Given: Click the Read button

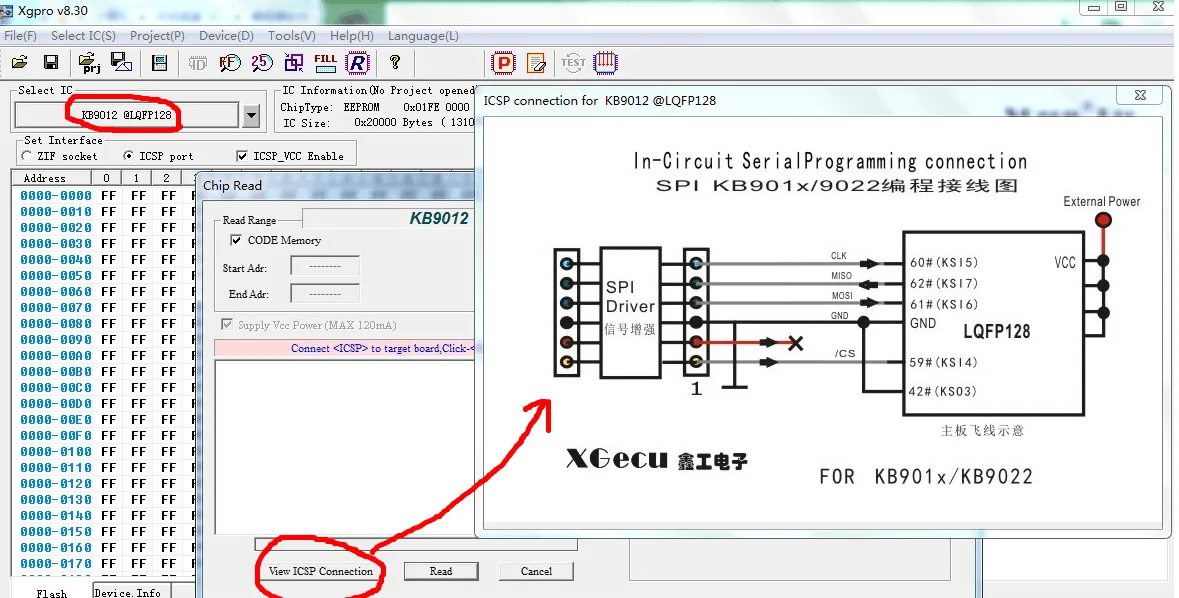Looking at the screenshot, I should (x=441, y=571).
